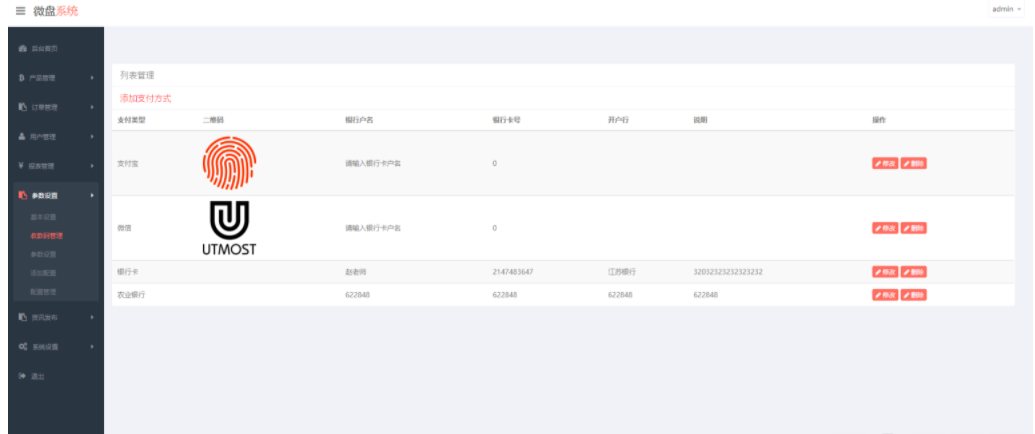The image size is (1035, 434).
Task: Click the fingerprint QR image in 支付宝 row
Action: [229, 163]
